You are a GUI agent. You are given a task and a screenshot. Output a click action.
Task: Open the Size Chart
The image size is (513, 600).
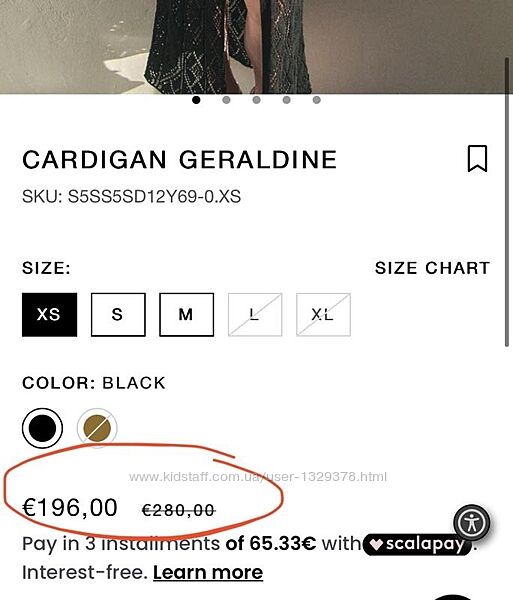point(432,268)
